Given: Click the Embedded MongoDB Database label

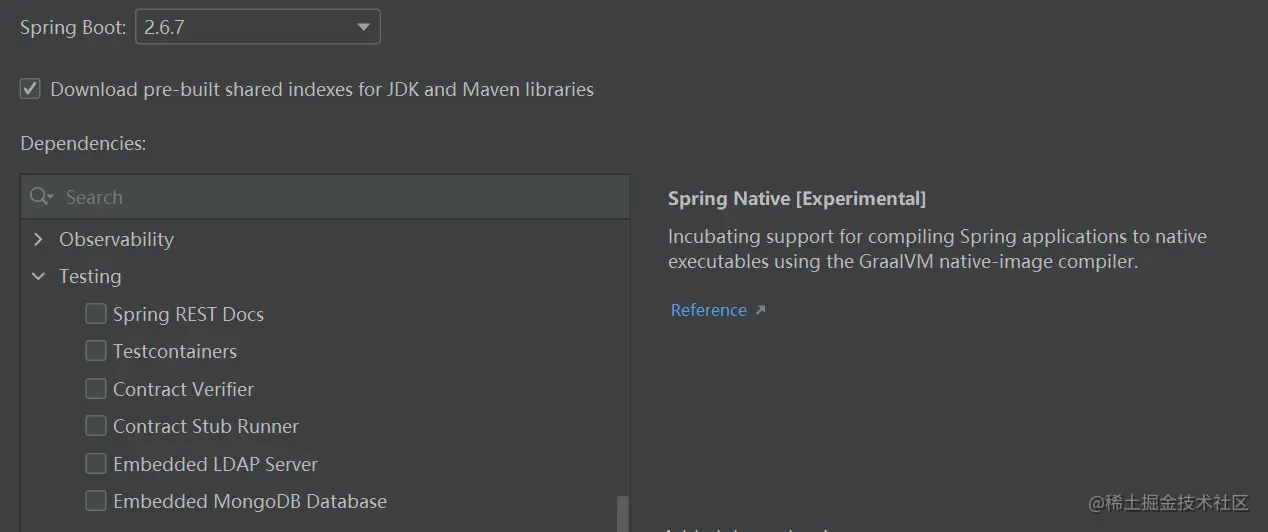Looking at the screenshot, I should click(x=250, y=501).
